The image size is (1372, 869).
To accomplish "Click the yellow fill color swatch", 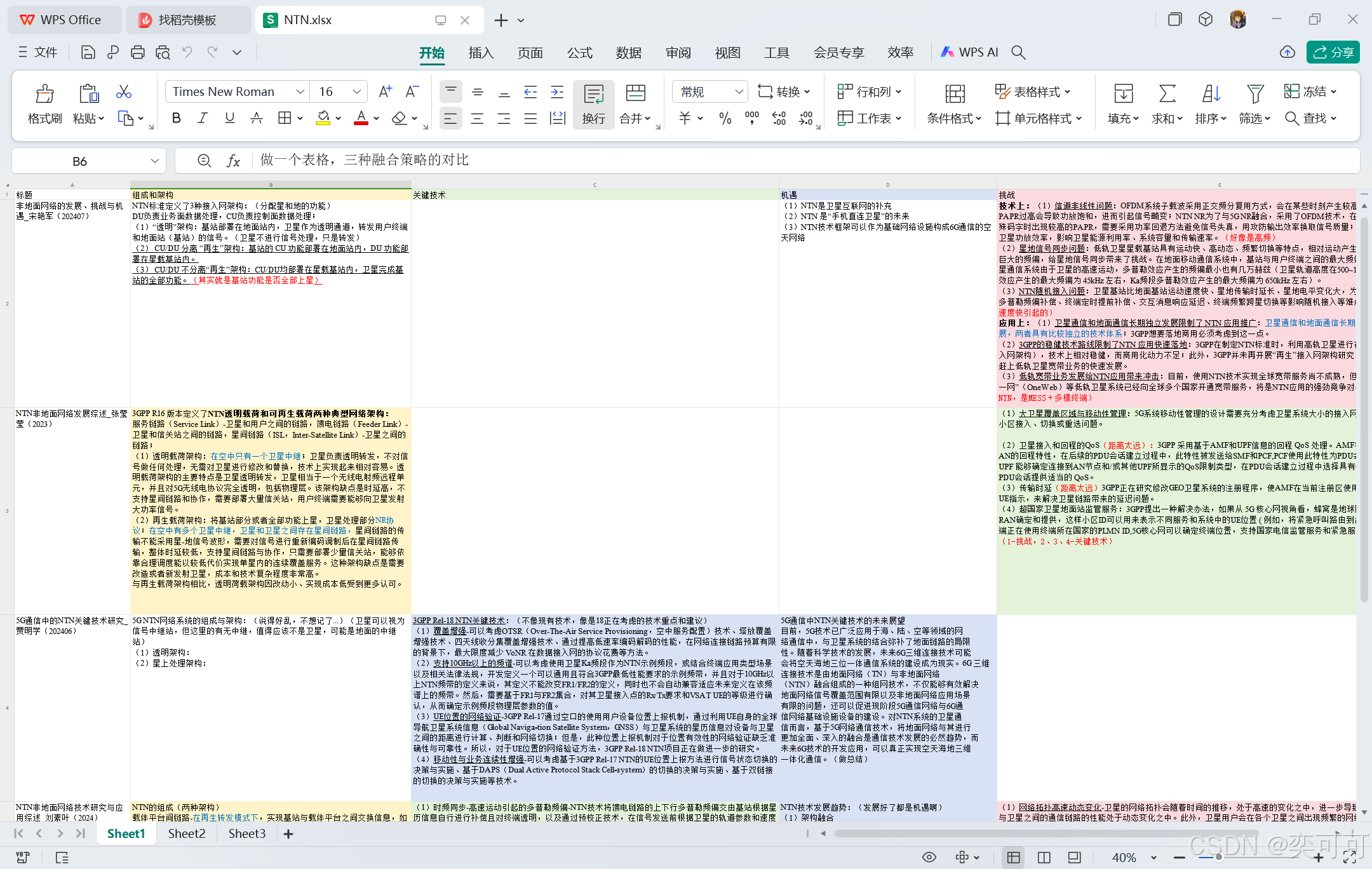I will click(323, 118).
